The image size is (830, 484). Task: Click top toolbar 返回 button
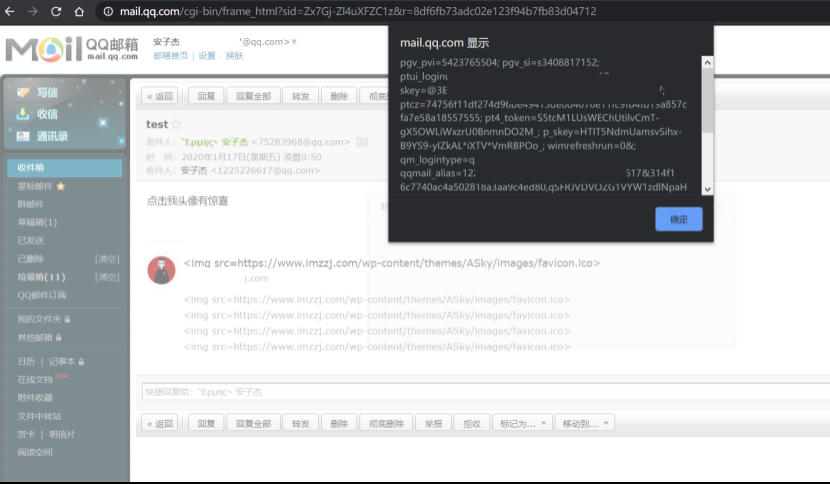(160, 96)
